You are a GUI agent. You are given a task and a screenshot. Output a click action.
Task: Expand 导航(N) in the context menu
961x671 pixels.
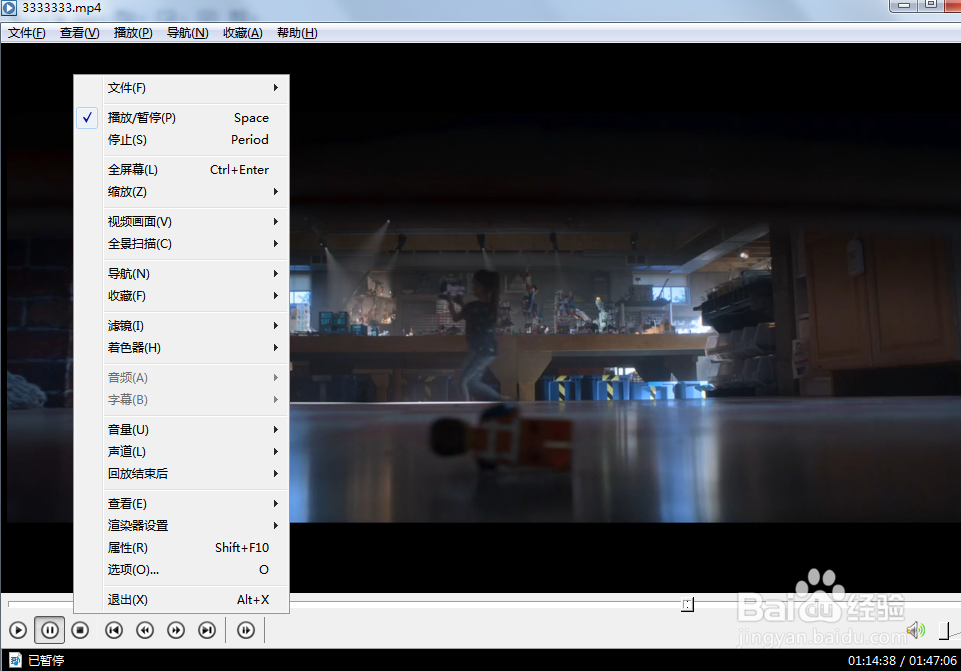point(181,274)
